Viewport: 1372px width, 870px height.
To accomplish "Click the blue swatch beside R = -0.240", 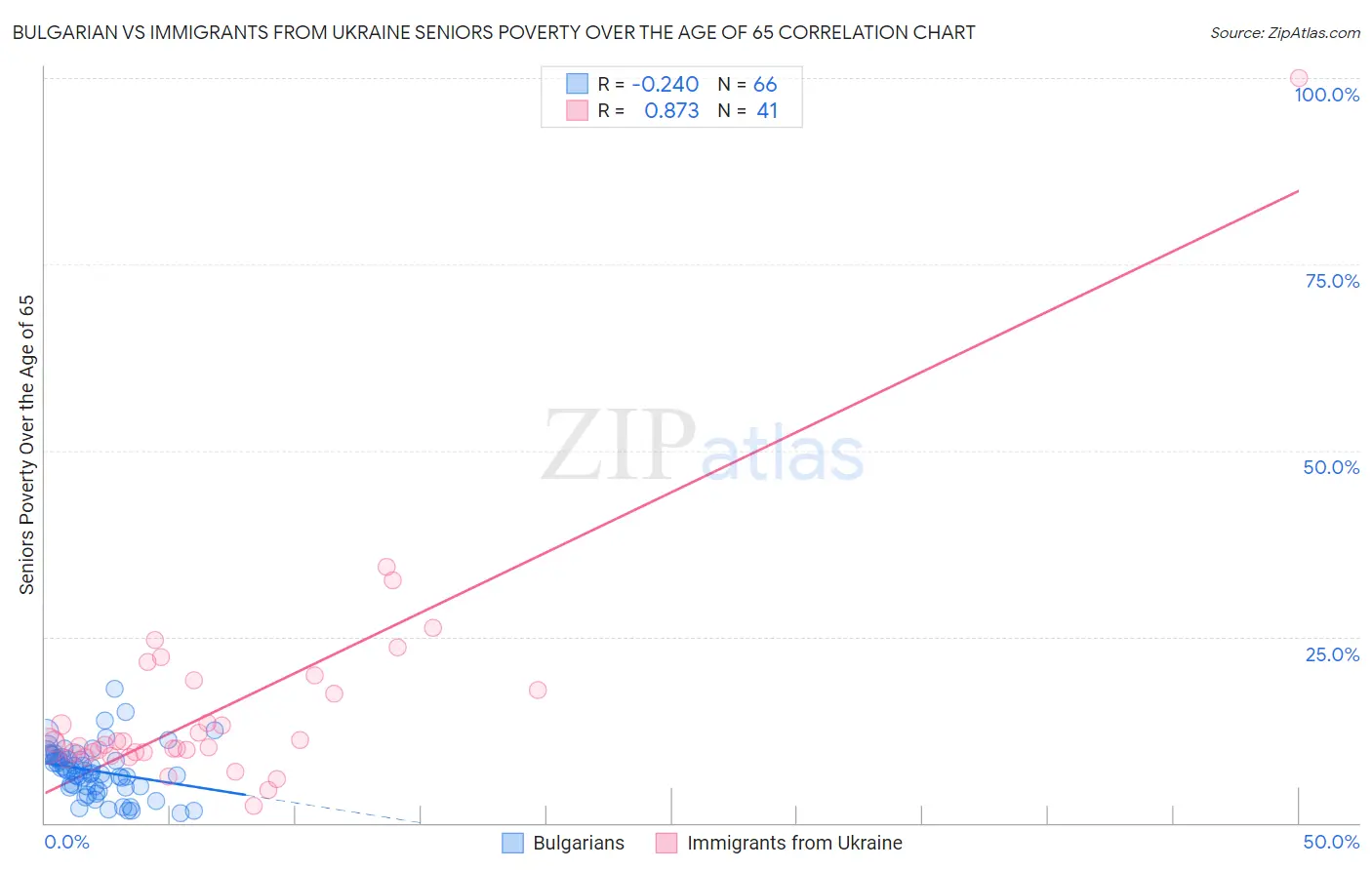I will pyautogui.click(x=578, y=84).
